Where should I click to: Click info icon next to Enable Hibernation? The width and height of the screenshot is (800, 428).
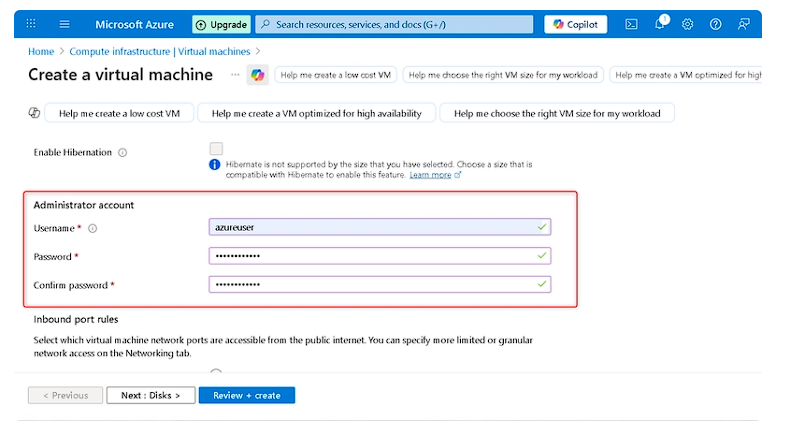click(123, 153)
